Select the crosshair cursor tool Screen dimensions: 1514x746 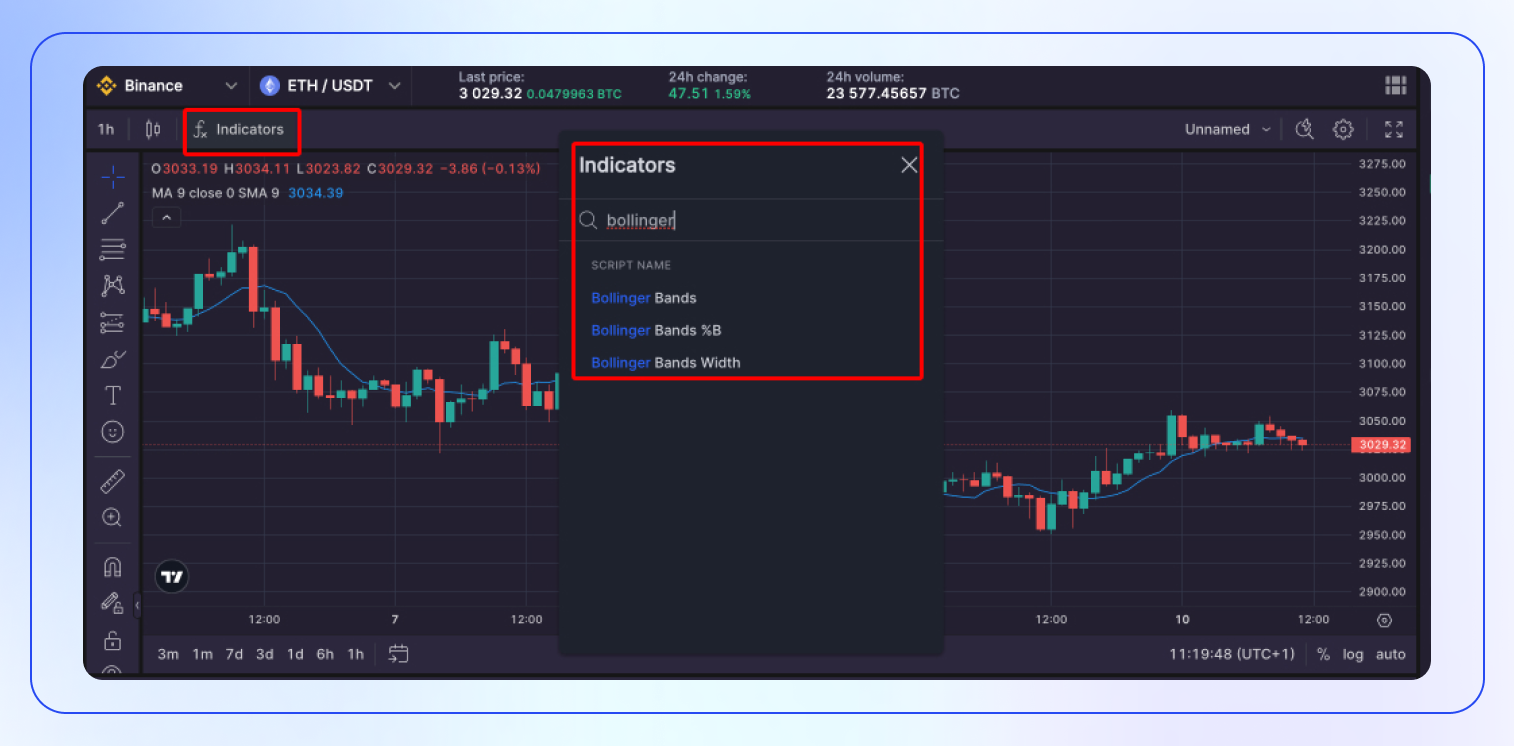(x=113, y=177)
